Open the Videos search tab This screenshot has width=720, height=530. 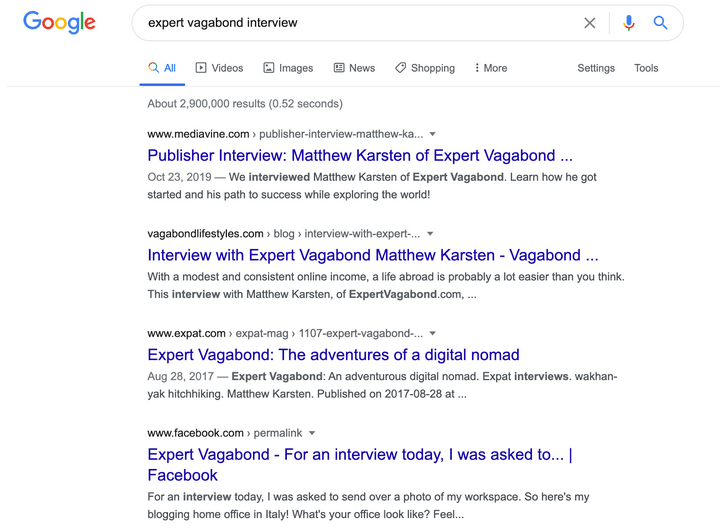[x=219, y=68]
